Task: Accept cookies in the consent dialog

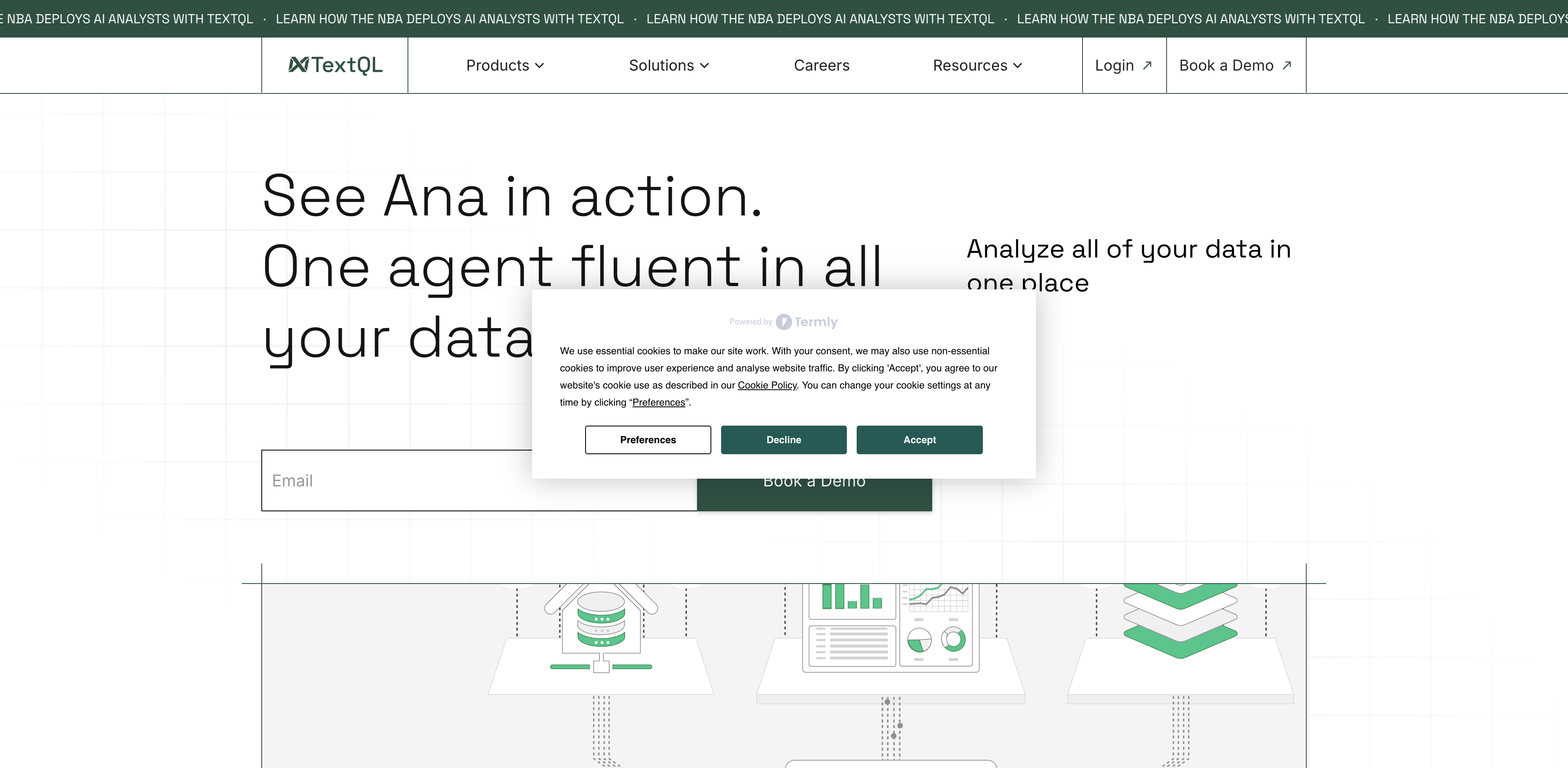Action: coord(919,439)
